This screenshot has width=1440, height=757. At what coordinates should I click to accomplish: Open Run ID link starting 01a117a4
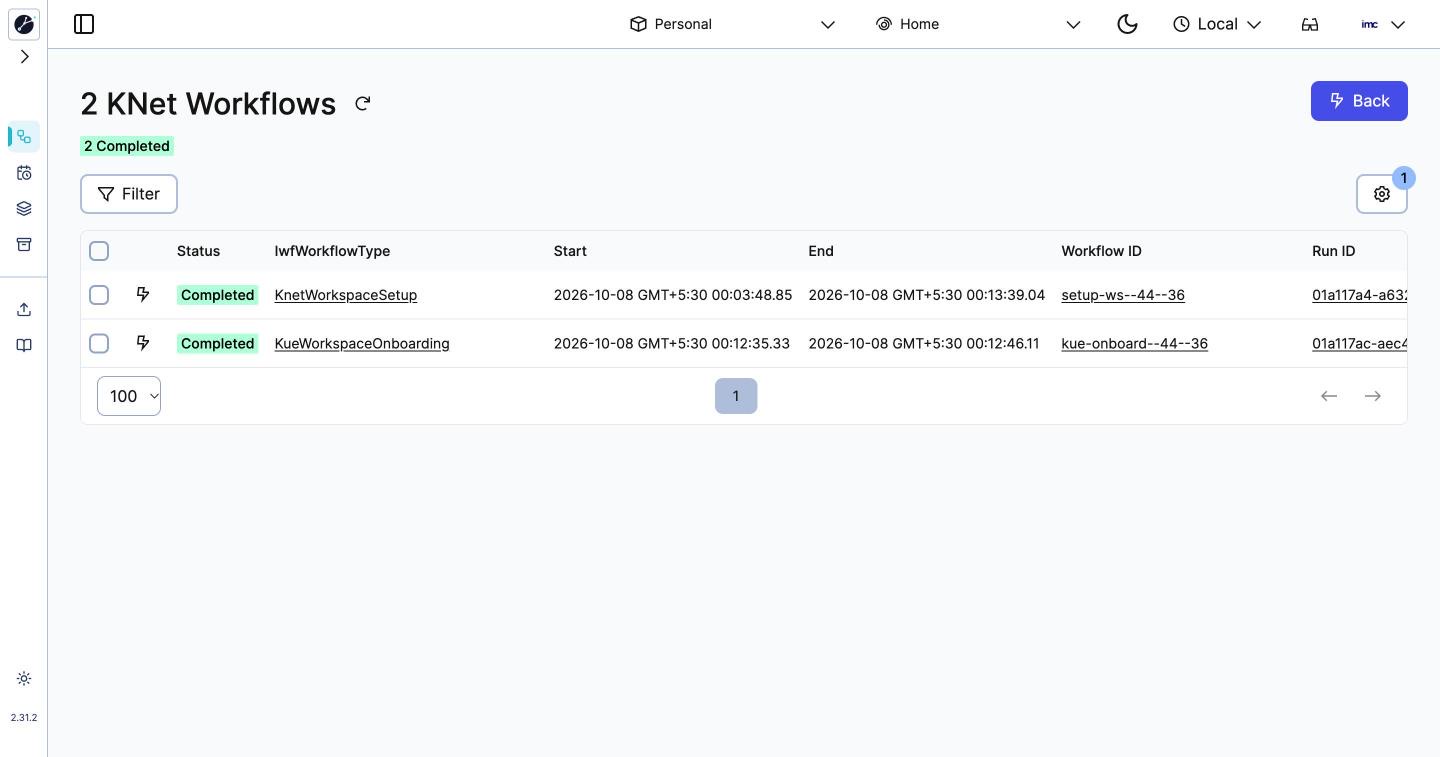coord(1360,295)
